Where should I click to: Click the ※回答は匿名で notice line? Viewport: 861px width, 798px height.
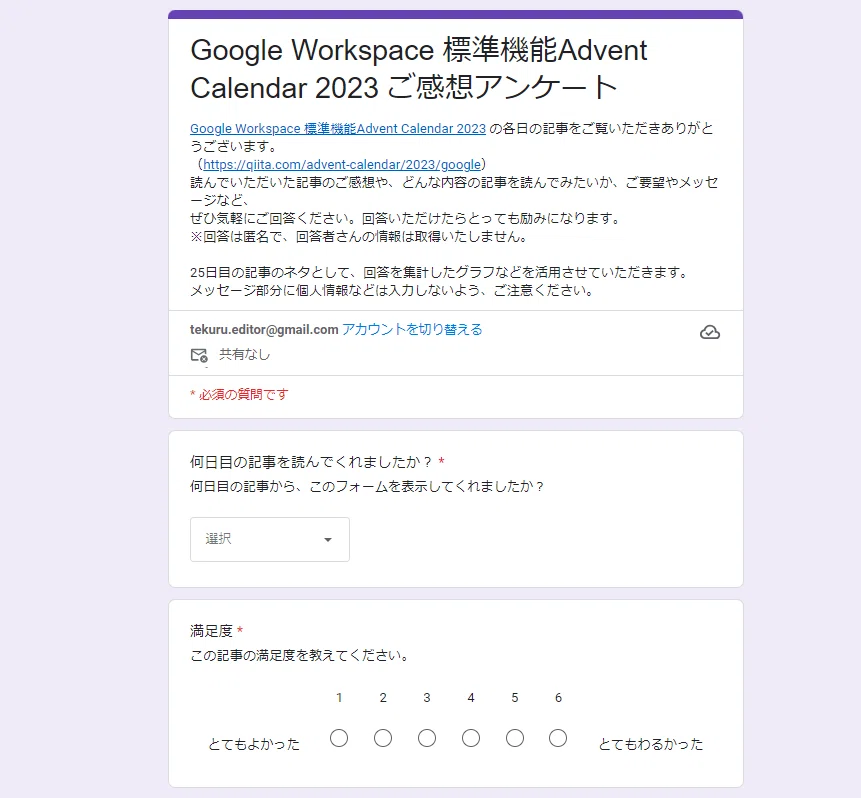coord(360,237)
